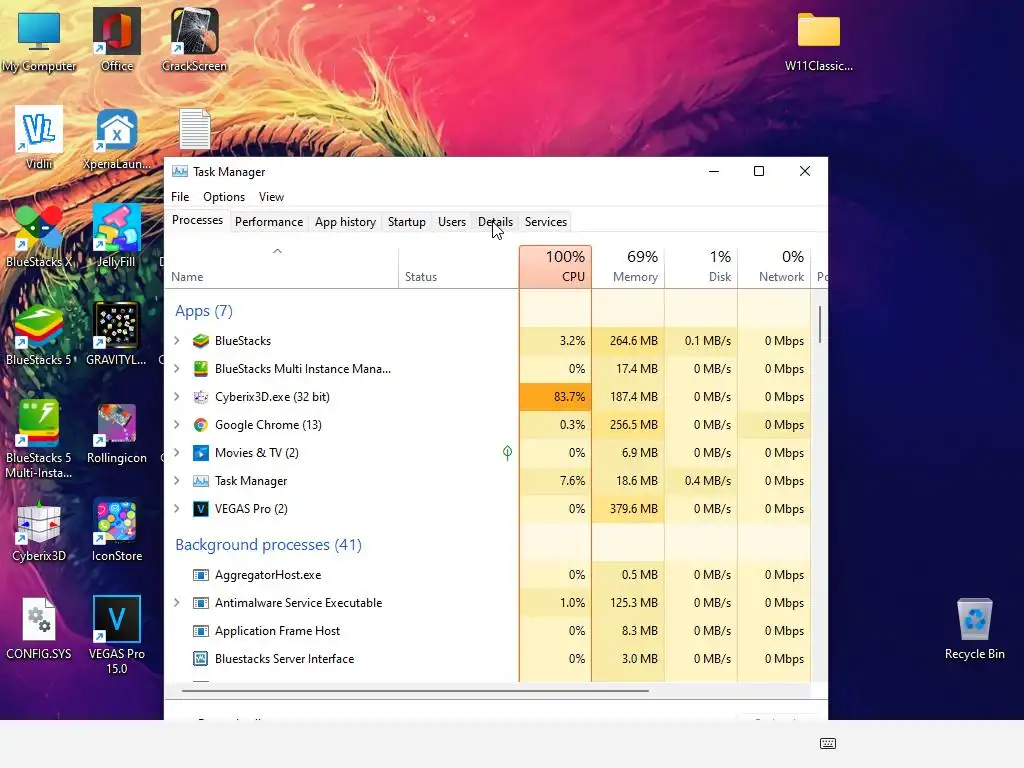Viewport: 1024px width, 768px height.
Task: Sort processes by CPU column
Action: point(556,266)
